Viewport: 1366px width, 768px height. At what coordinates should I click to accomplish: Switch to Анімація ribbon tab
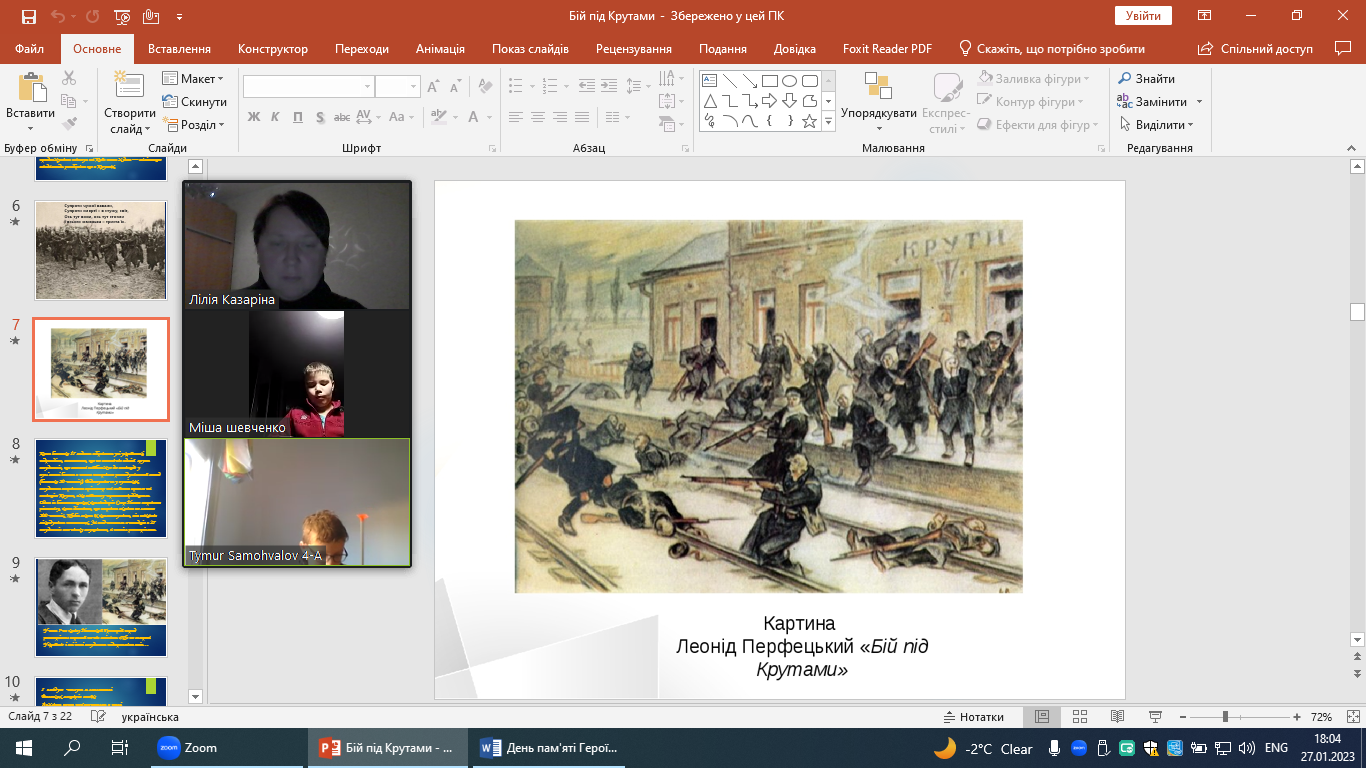pos(440,49)
